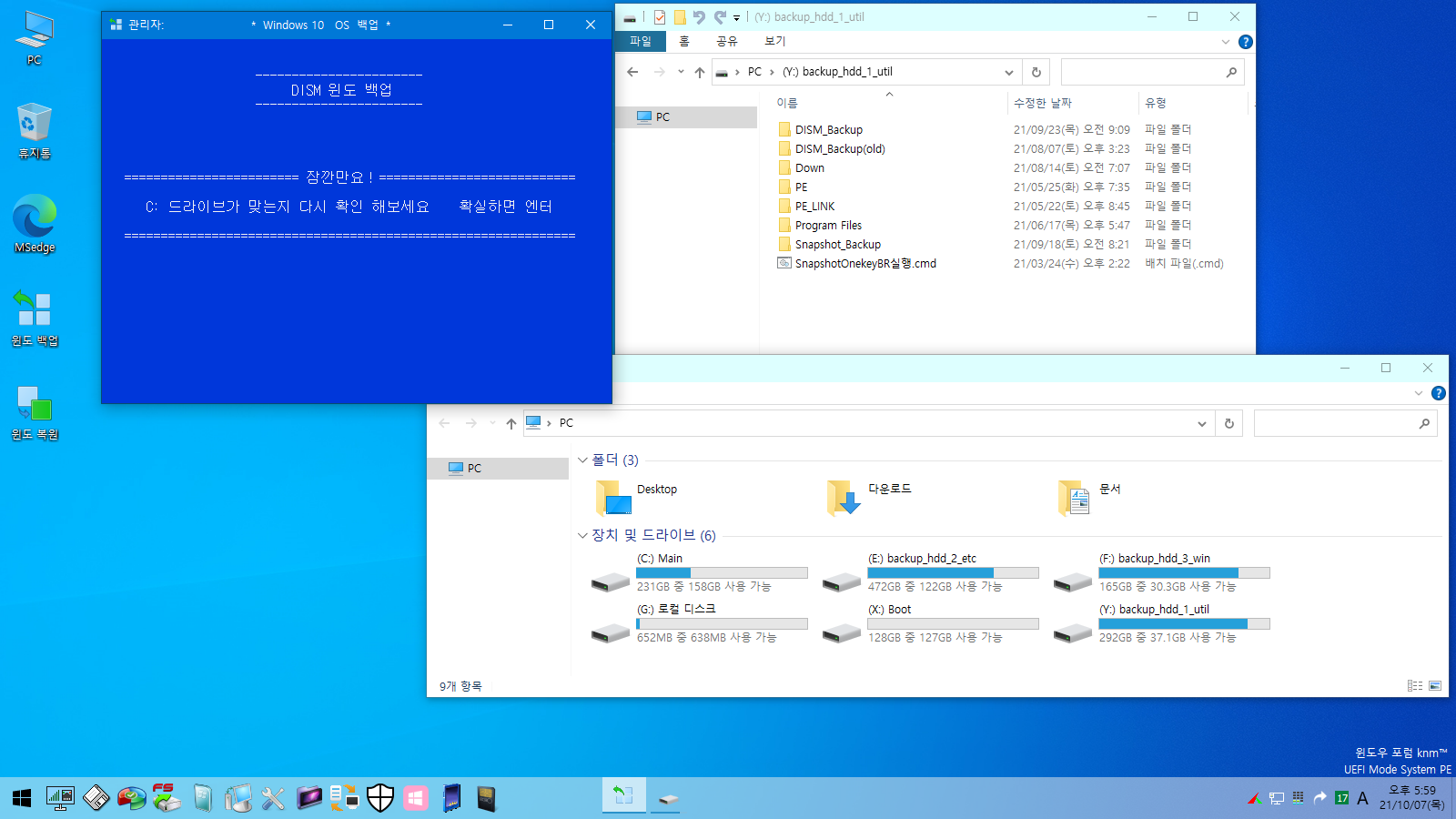Open recent locations dropdown in backup_hdd_1_util window
Viewport: 1456px width, 819px height.
681,72
